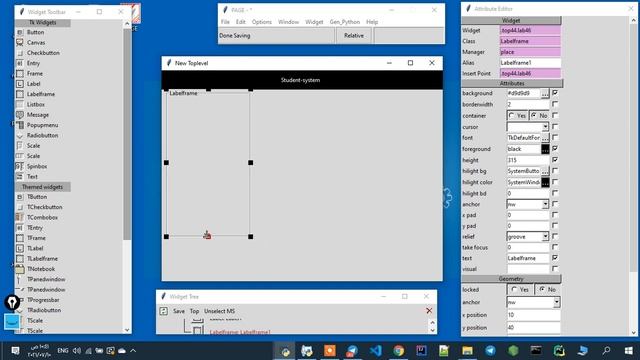Screen dimensions: 640x360
Task: Open the Windows search icon on taskbar
Action: 607,351
